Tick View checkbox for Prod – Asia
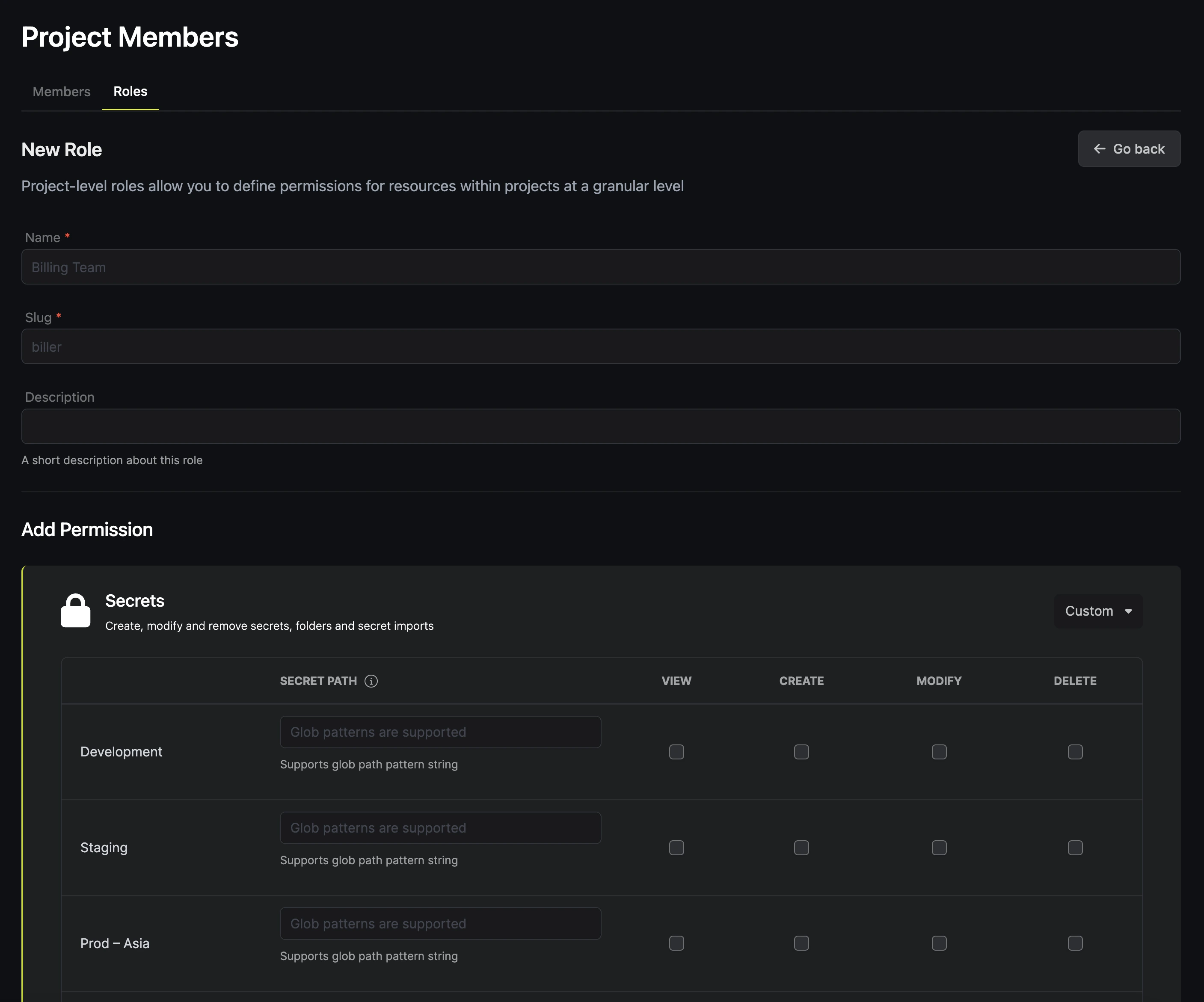 click(676, 943)
